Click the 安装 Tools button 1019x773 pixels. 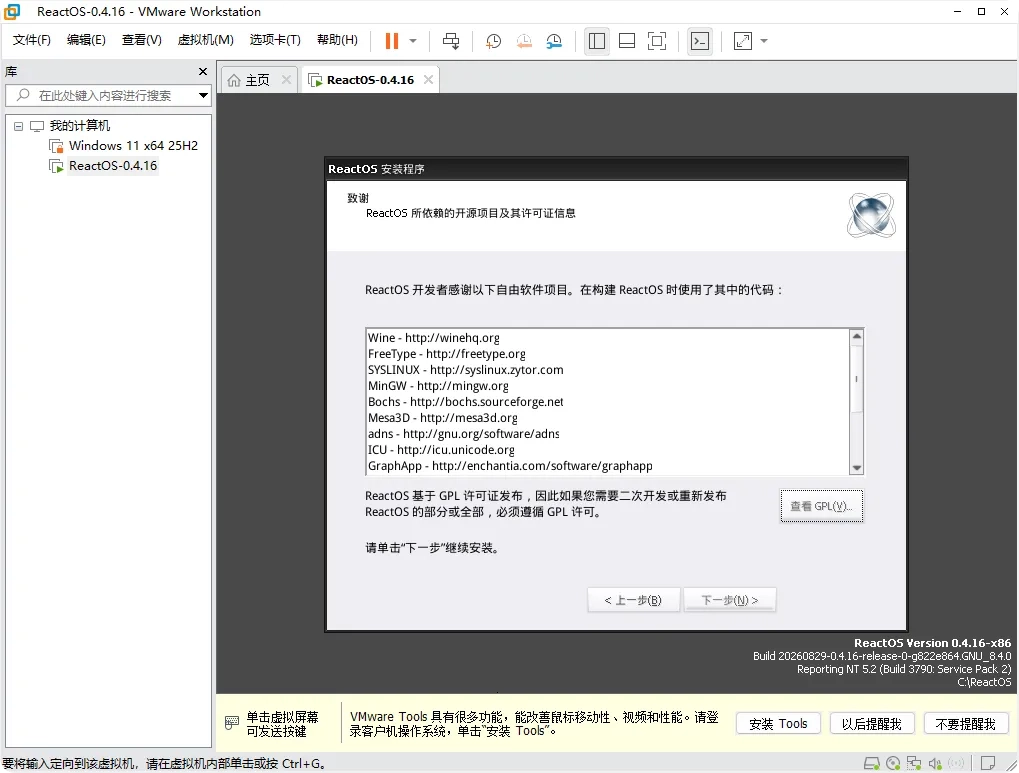point(778,724)
